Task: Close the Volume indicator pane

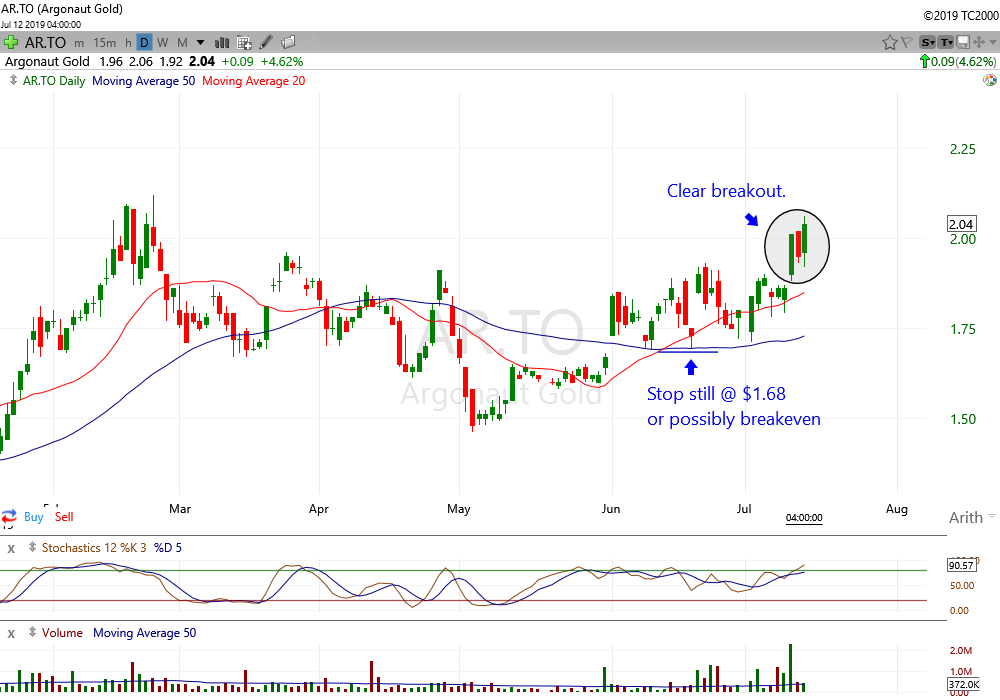Action: tap(11, 634)
